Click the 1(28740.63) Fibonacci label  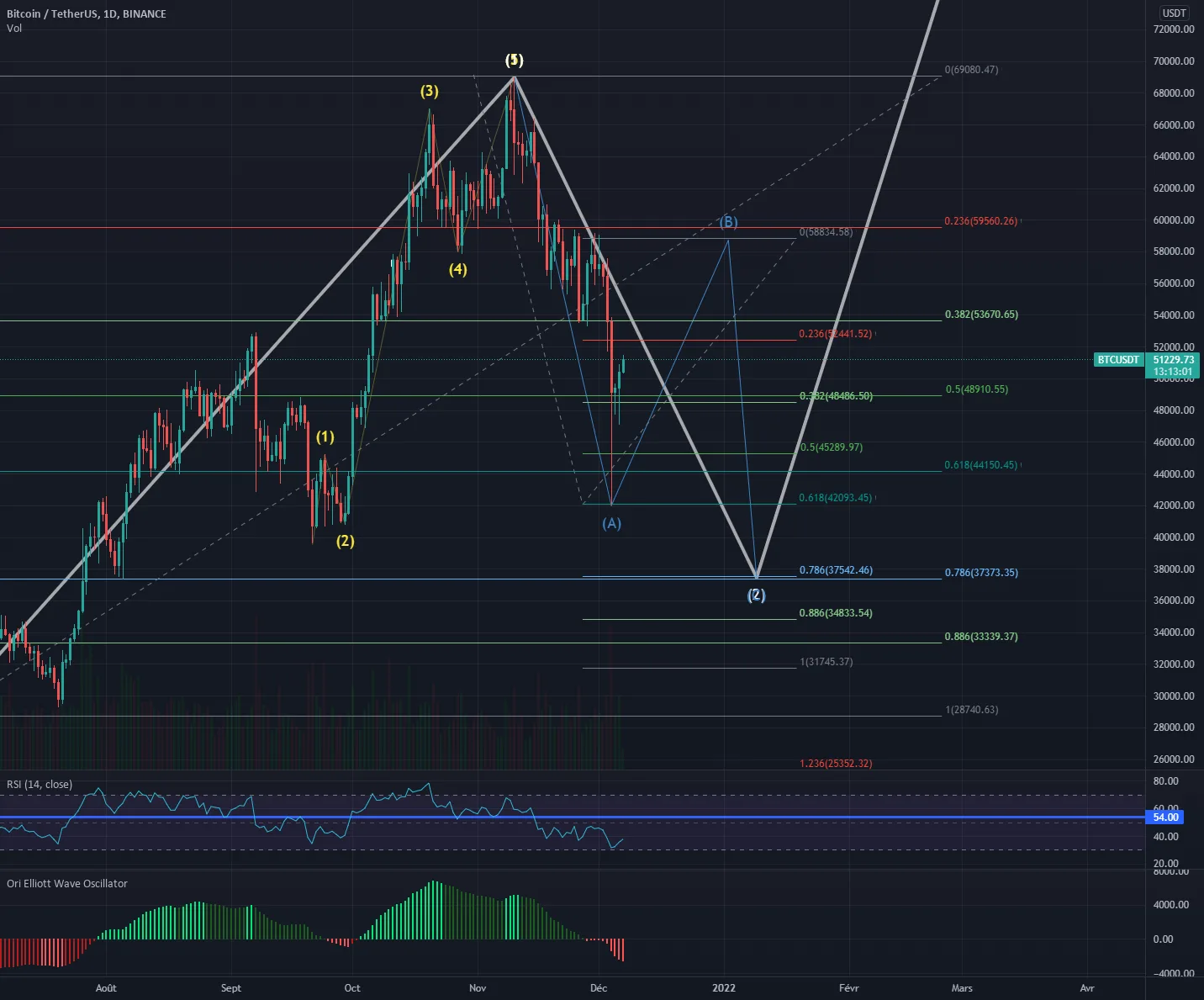[x=972, y=710]
